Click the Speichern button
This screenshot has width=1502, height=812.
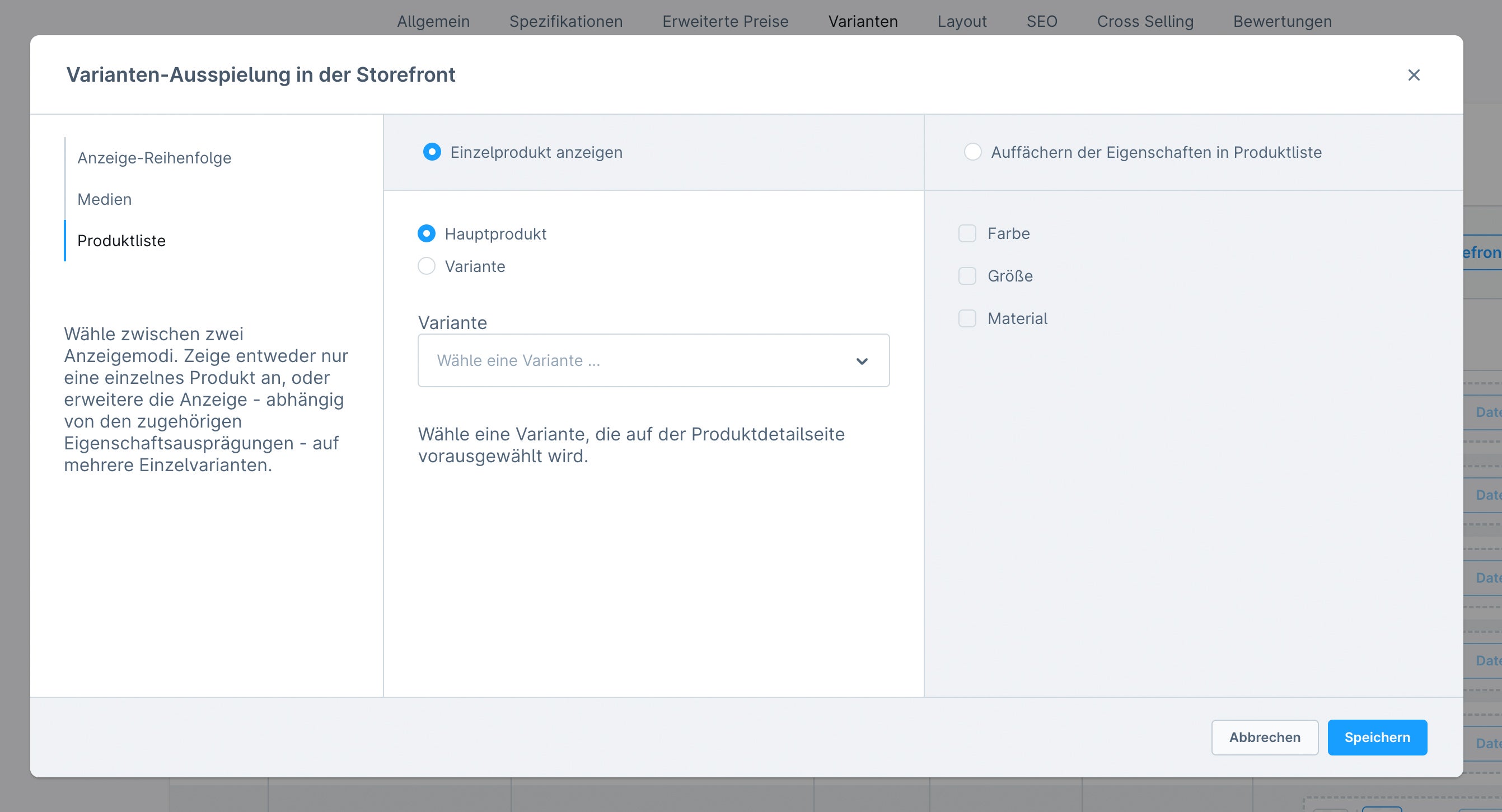[x=1377, y=738]
